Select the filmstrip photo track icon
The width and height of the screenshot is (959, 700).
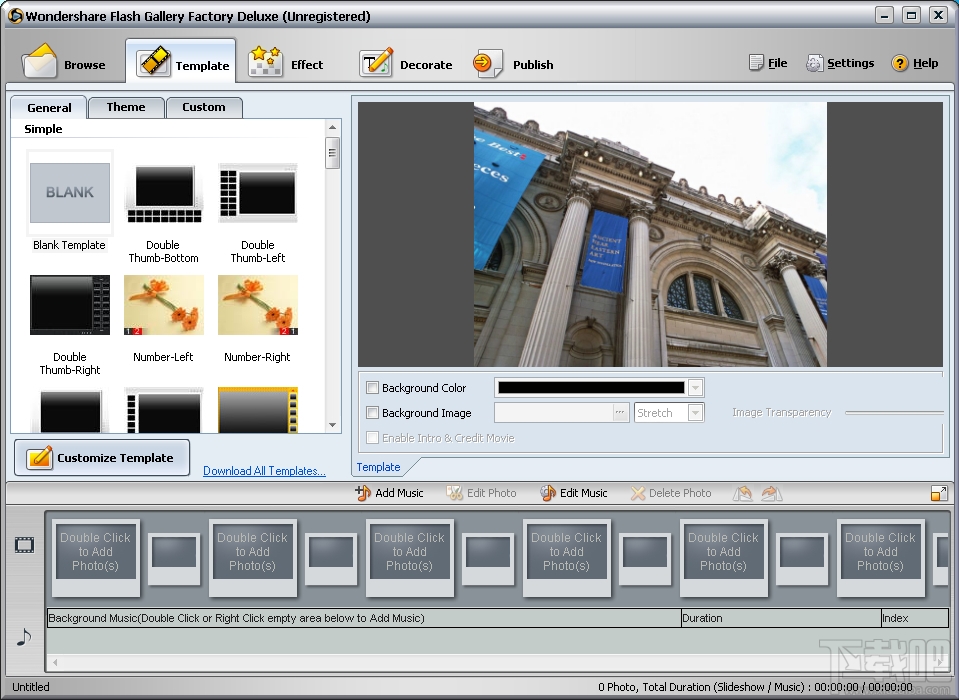click(24, 545)
